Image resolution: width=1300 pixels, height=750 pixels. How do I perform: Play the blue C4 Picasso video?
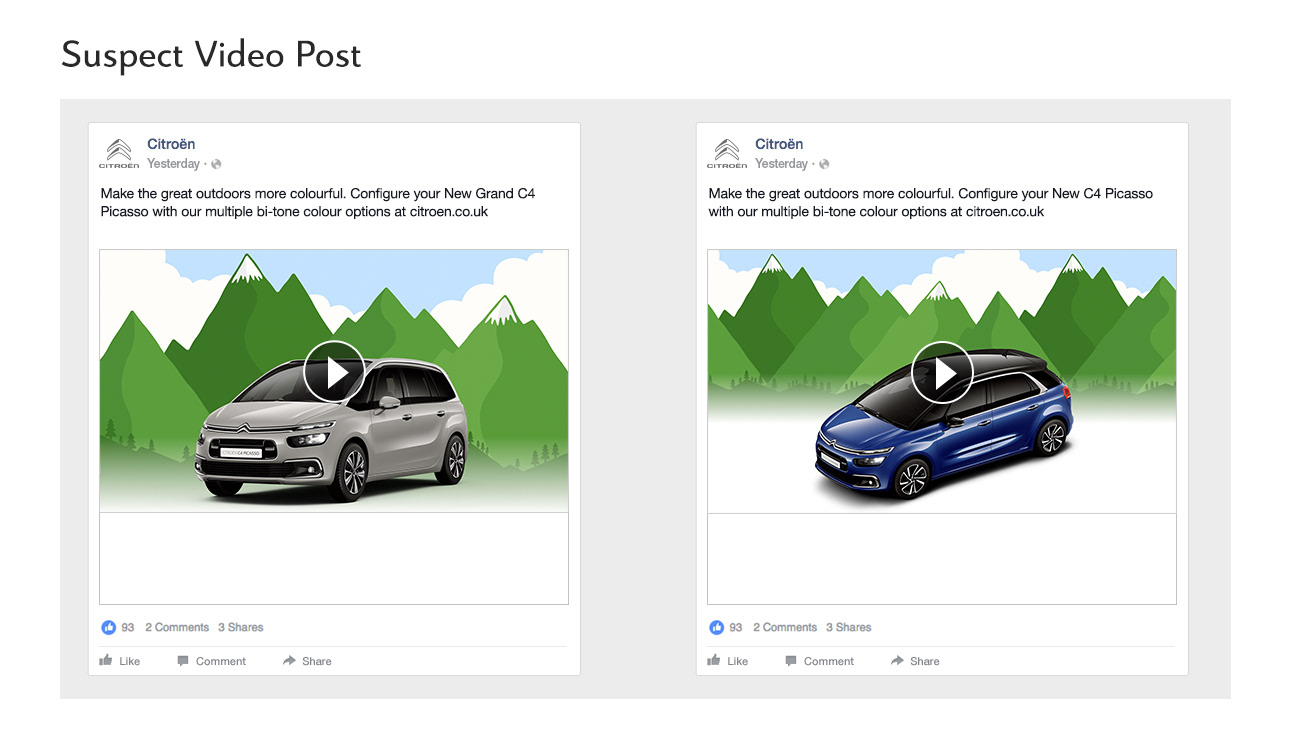tap(942, 372)
